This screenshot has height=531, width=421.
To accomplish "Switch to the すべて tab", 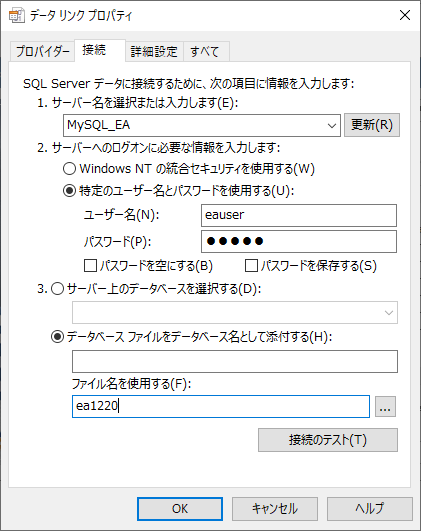I will [x=206, y=52].
